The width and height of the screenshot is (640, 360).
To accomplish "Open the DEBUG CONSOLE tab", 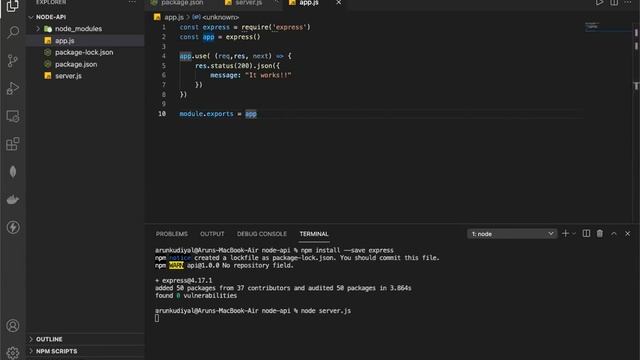I will [x=262, y=234].
